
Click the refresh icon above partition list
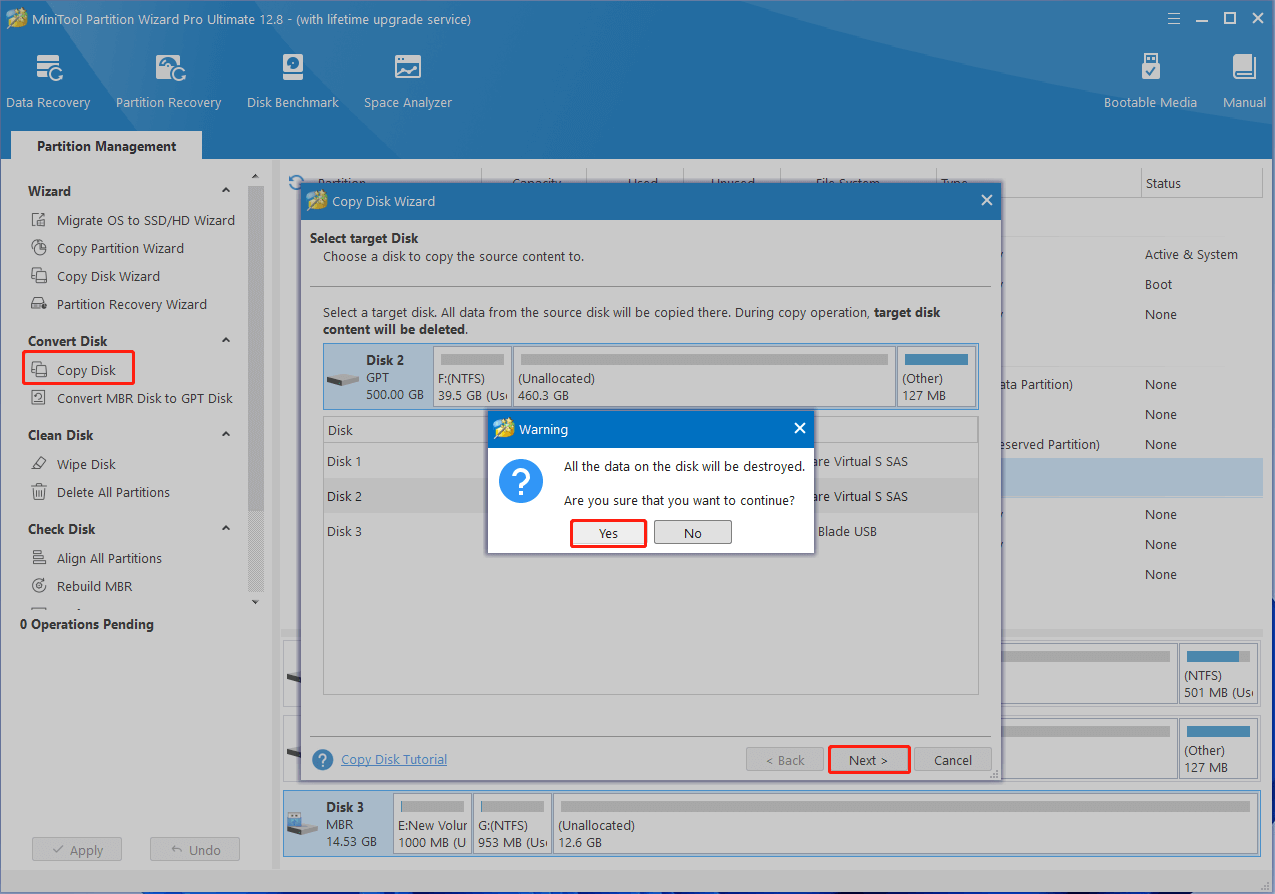pos(294,182)
